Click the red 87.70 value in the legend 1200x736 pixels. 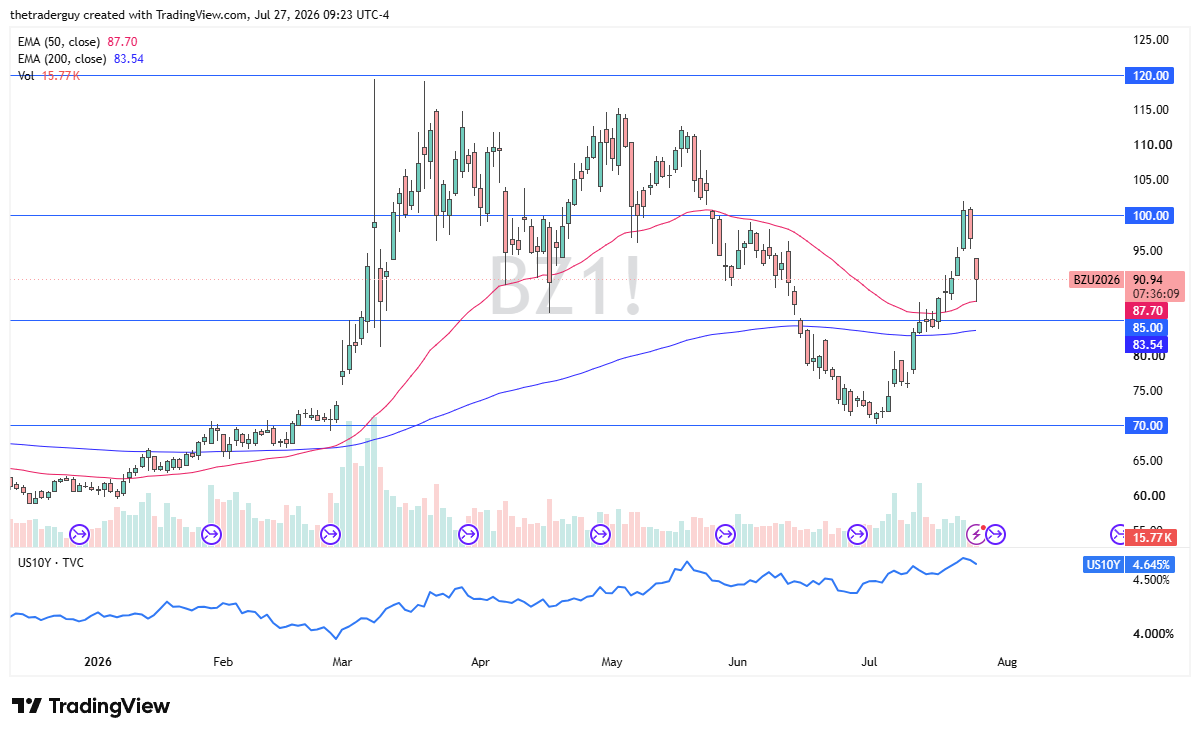(121, 42)
